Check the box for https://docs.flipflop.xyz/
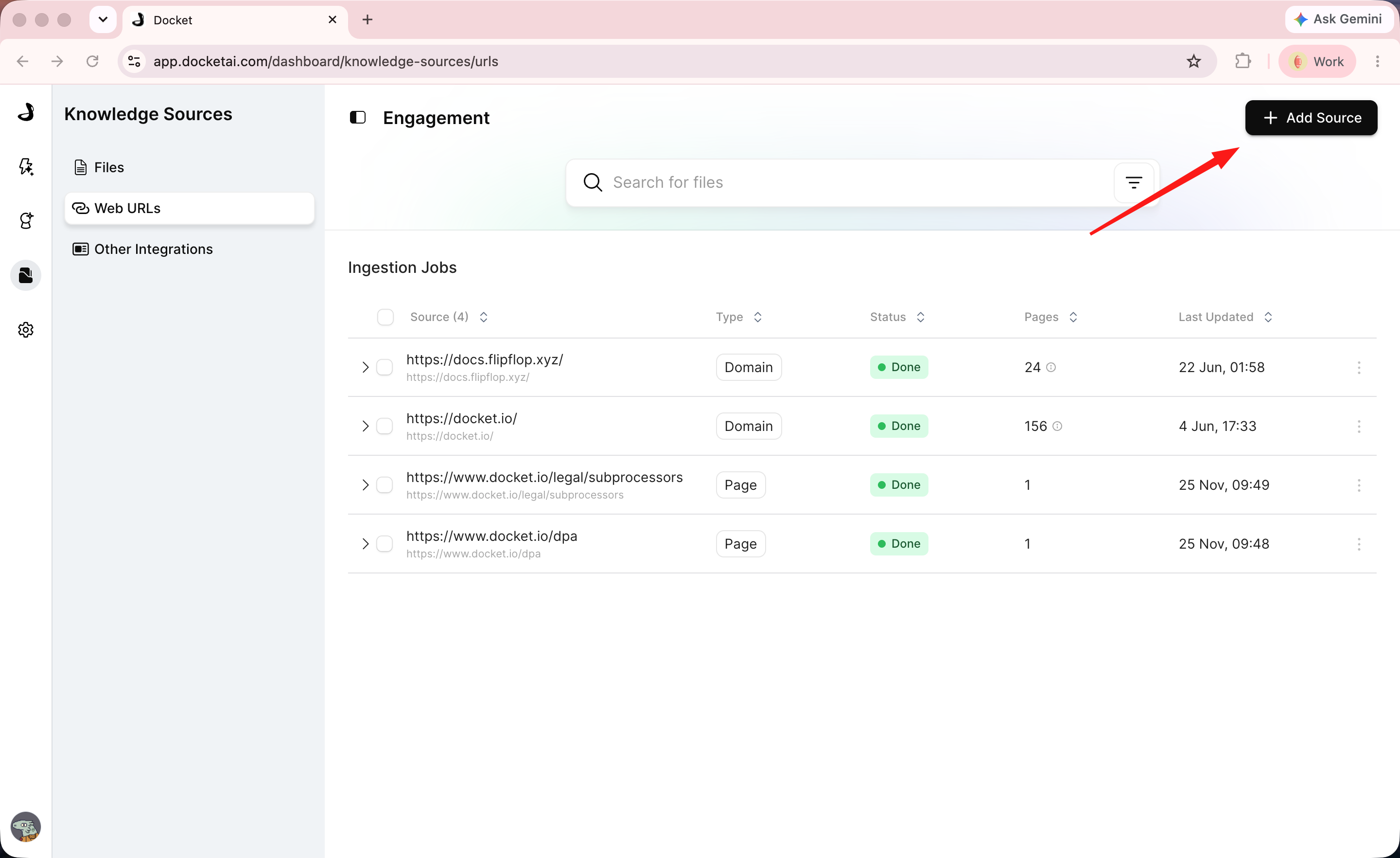 tap(385, 367)
